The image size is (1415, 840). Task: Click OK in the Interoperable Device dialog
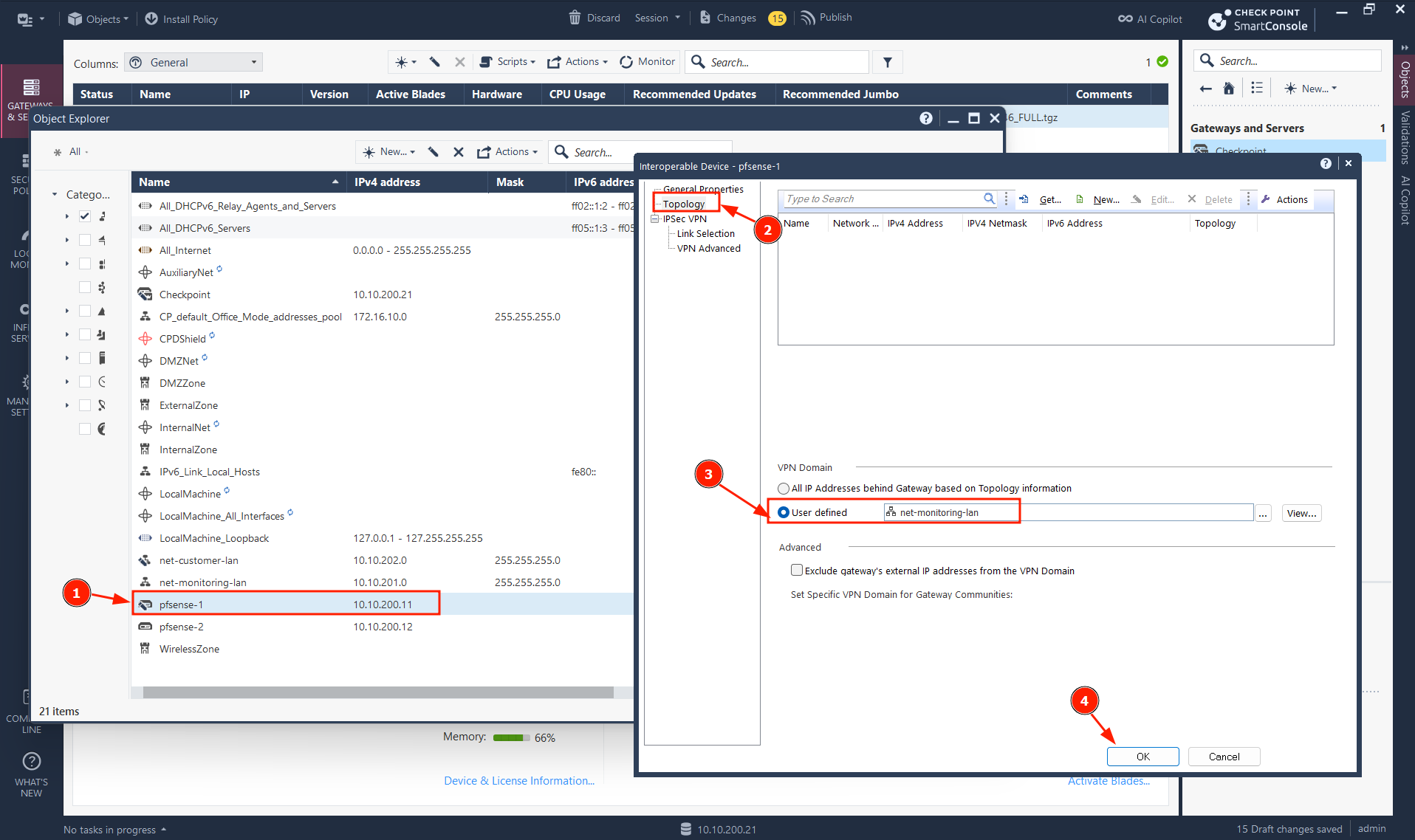pyautogui.click(x=1143, y=757)
